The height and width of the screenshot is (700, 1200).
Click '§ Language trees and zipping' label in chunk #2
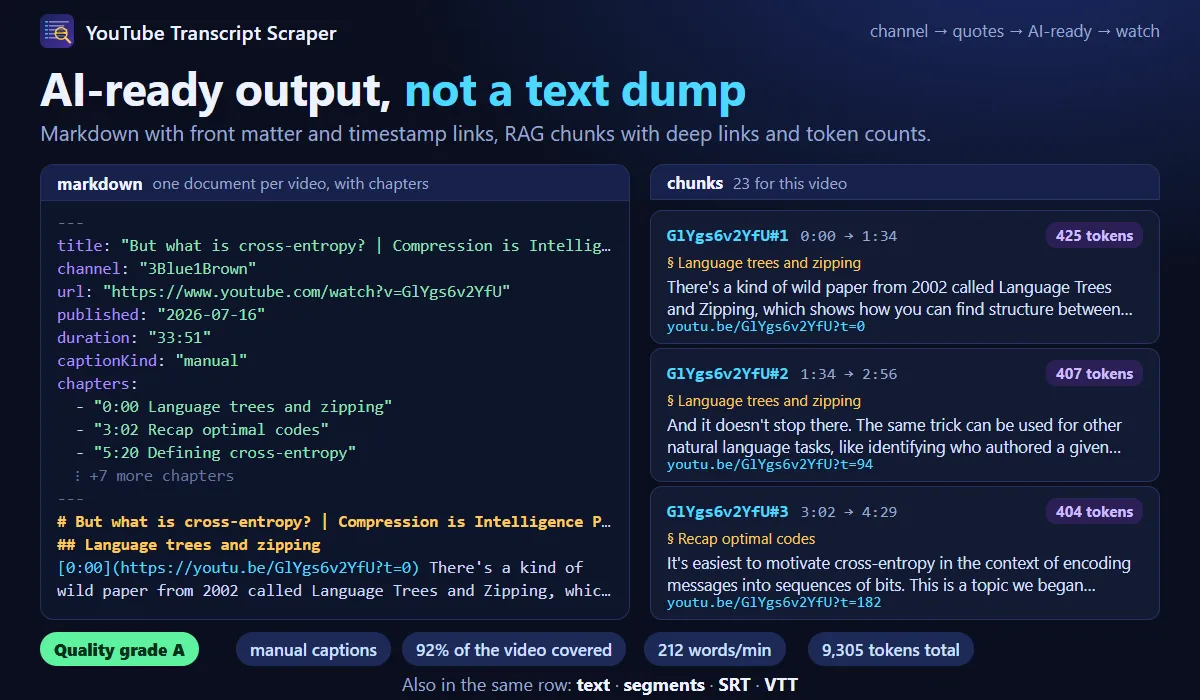[764, 401]
